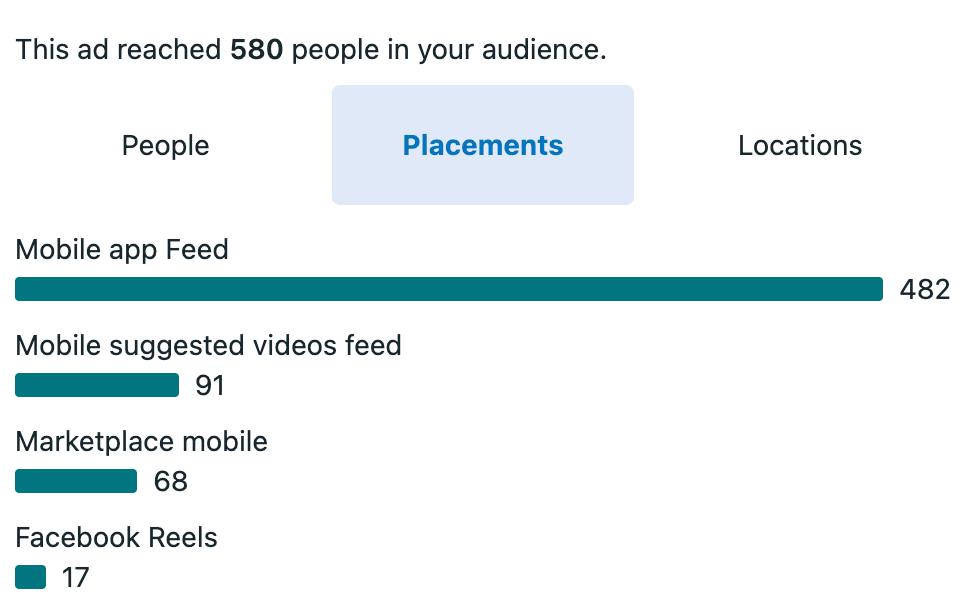Click the Mobile suggested videos feed label
This screenshot has height=604, width=962.
click(208, 345)
